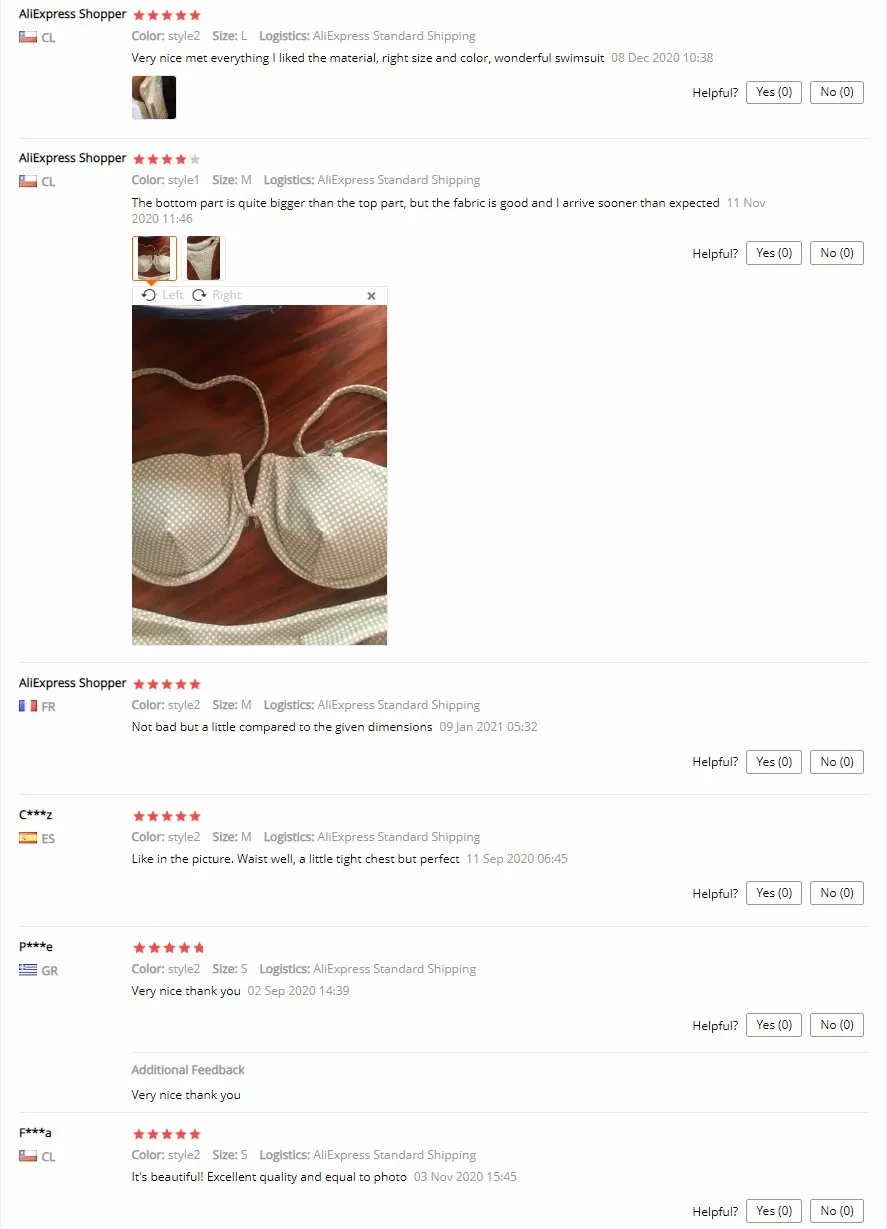This screenshot has width=887, height=1229.
Task: Vote No on the bottom part bigger review
Action: [837, 253]
